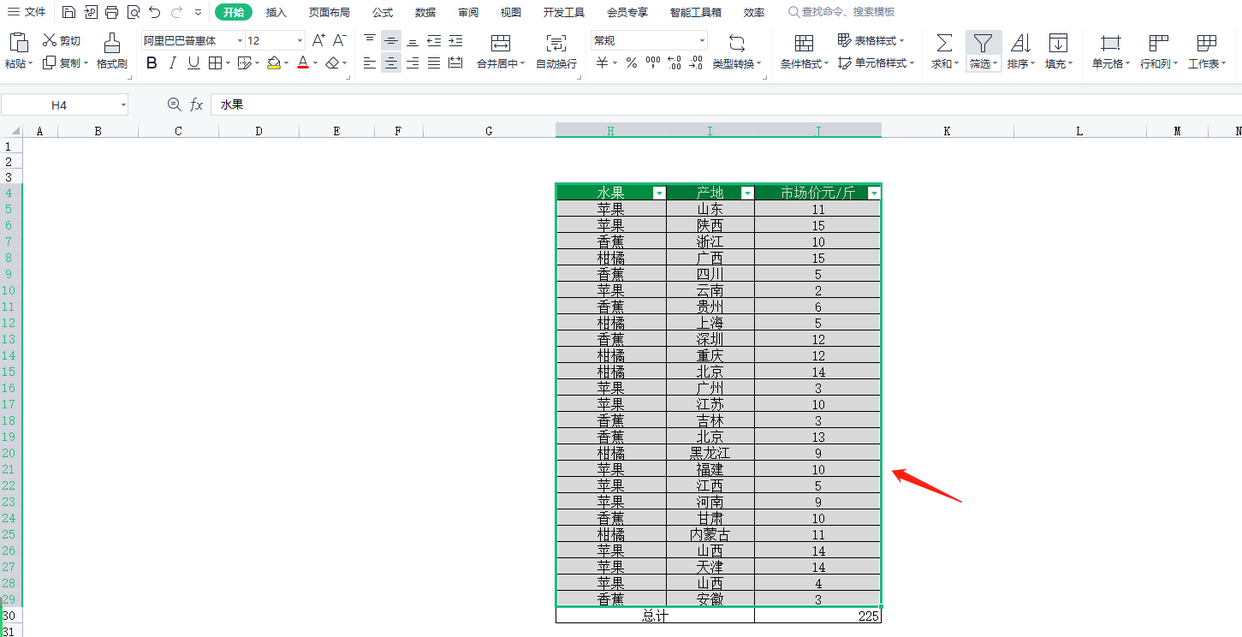The height and width of the screenshot is (637, 1242).
Task: Switch to the 插入 ribbon tab
Action: tap(276, 12)
